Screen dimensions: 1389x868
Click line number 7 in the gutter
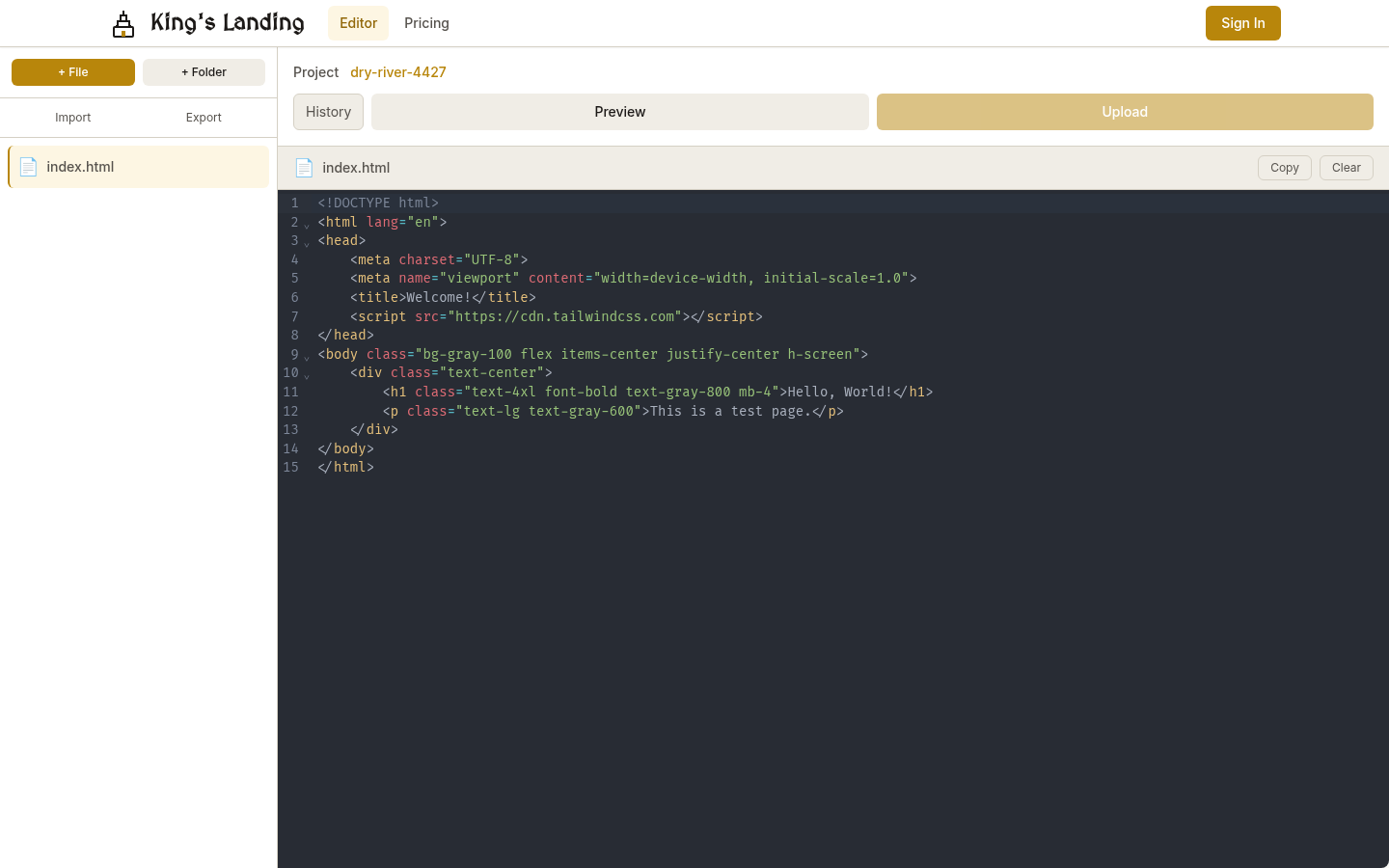pos(295,316)
